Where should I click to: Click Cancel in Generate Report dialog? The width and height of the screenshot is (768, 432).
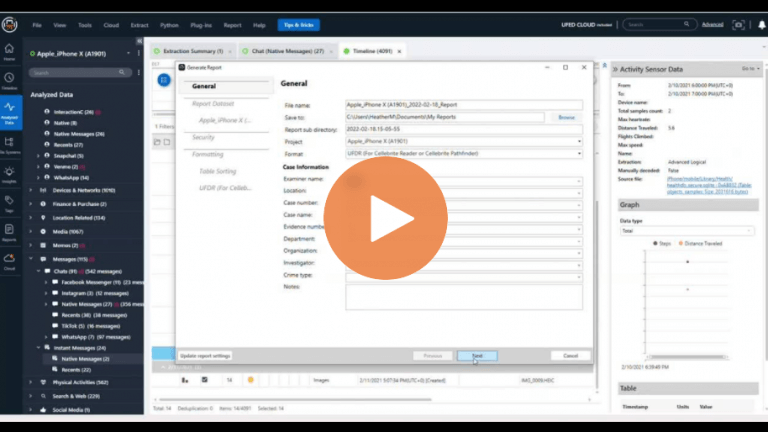(x=570, y=356)
